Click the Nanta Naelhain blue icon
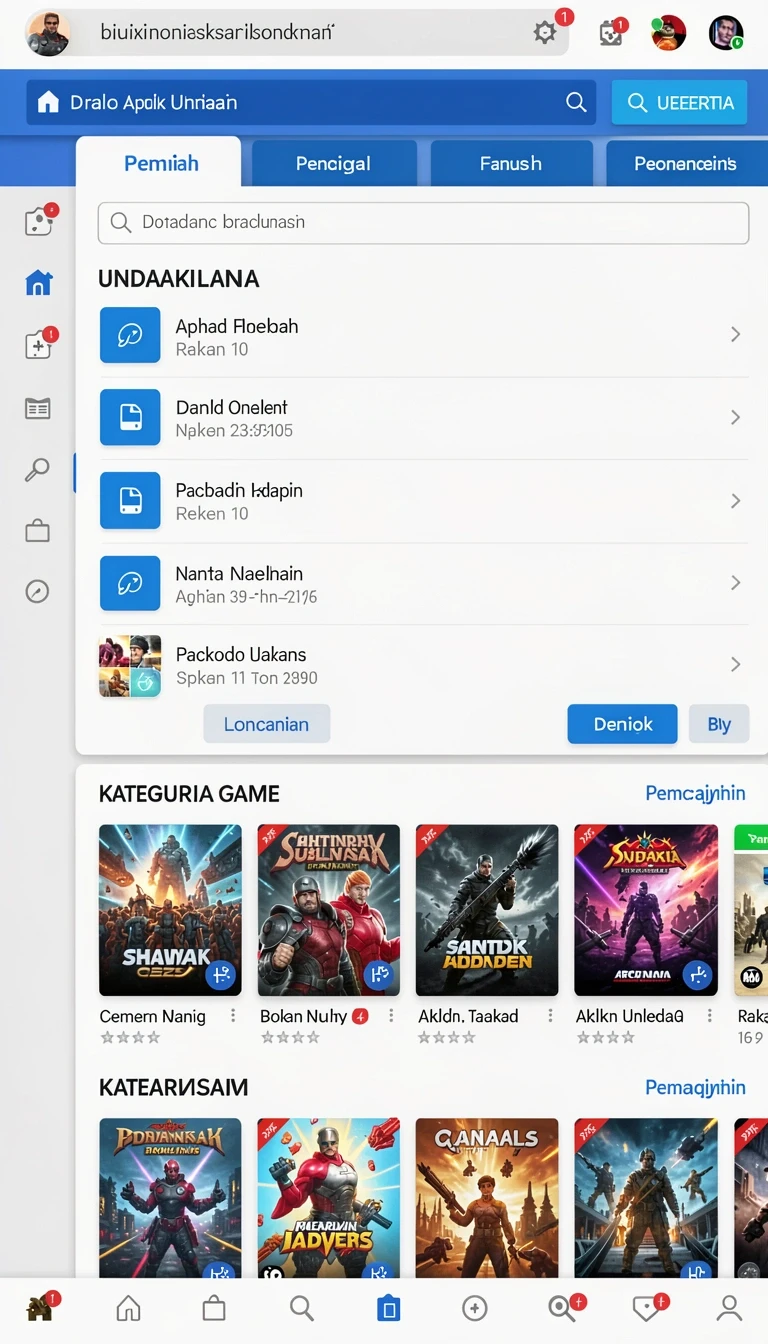 click(130, 583)
